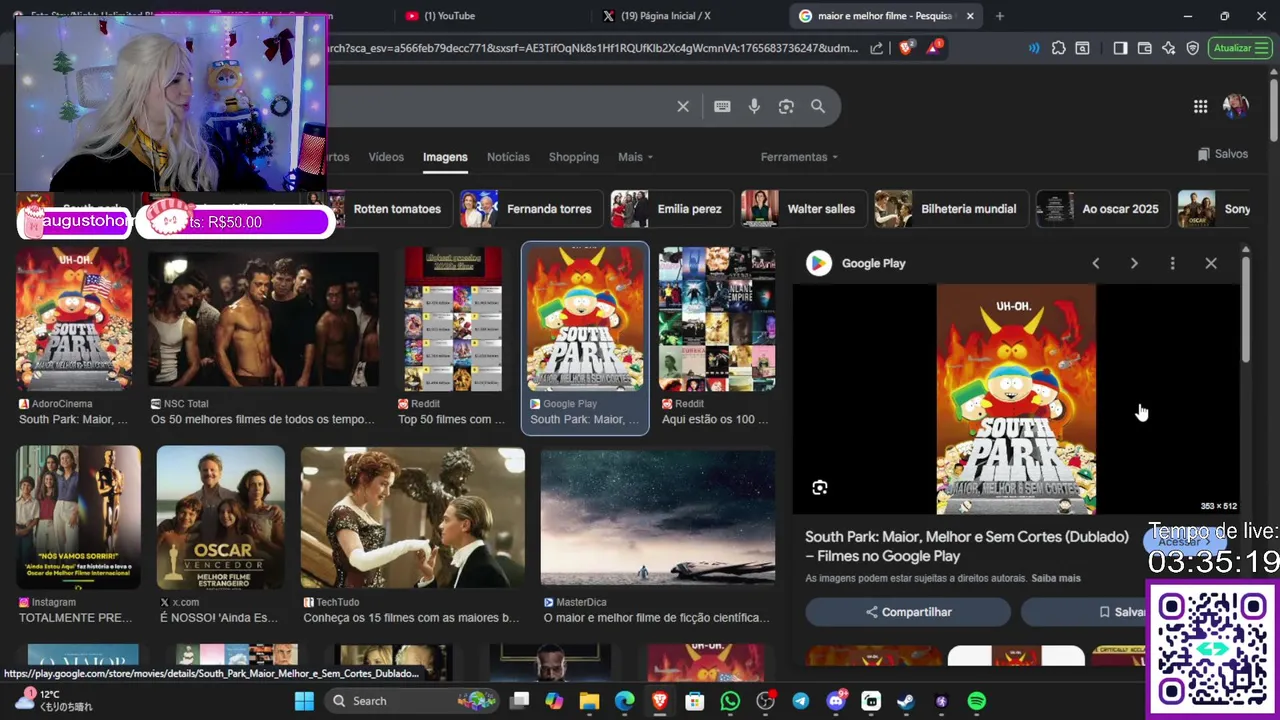Toggle the browser sidebar panel icon
Screen dimensions: 1280x720
coord(1120,48)
